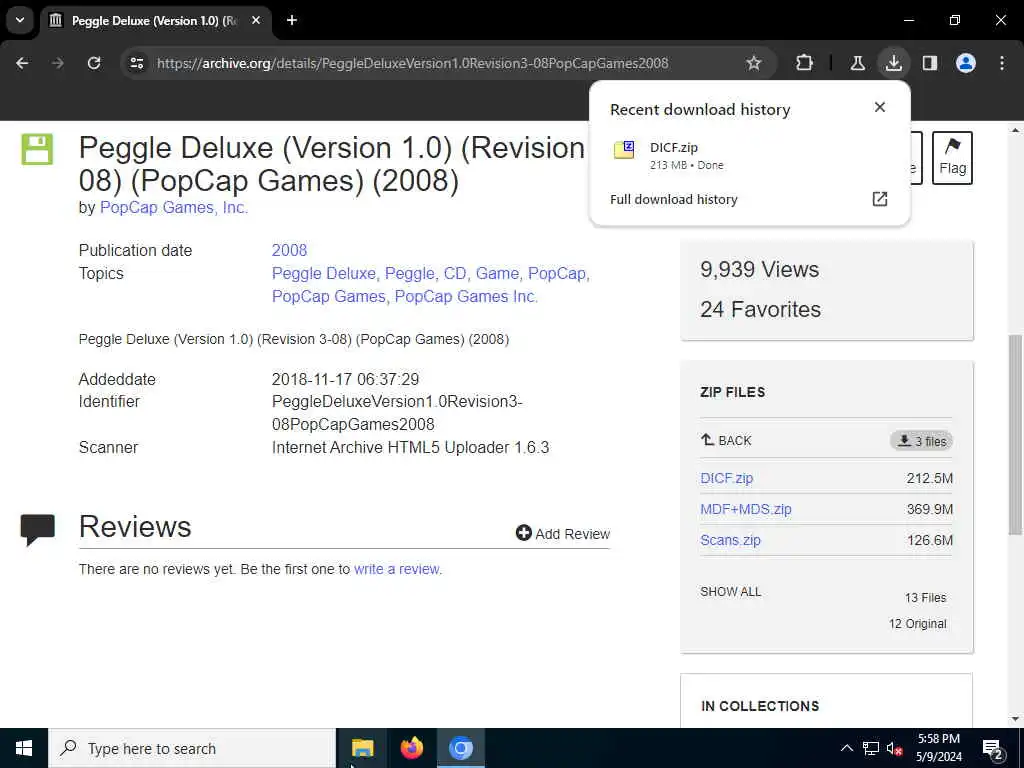Click the page vertical scrollbar thumb
The height and width of the screenshot is (768, 1024).
pyautogui.click(x=1015, y=434)
